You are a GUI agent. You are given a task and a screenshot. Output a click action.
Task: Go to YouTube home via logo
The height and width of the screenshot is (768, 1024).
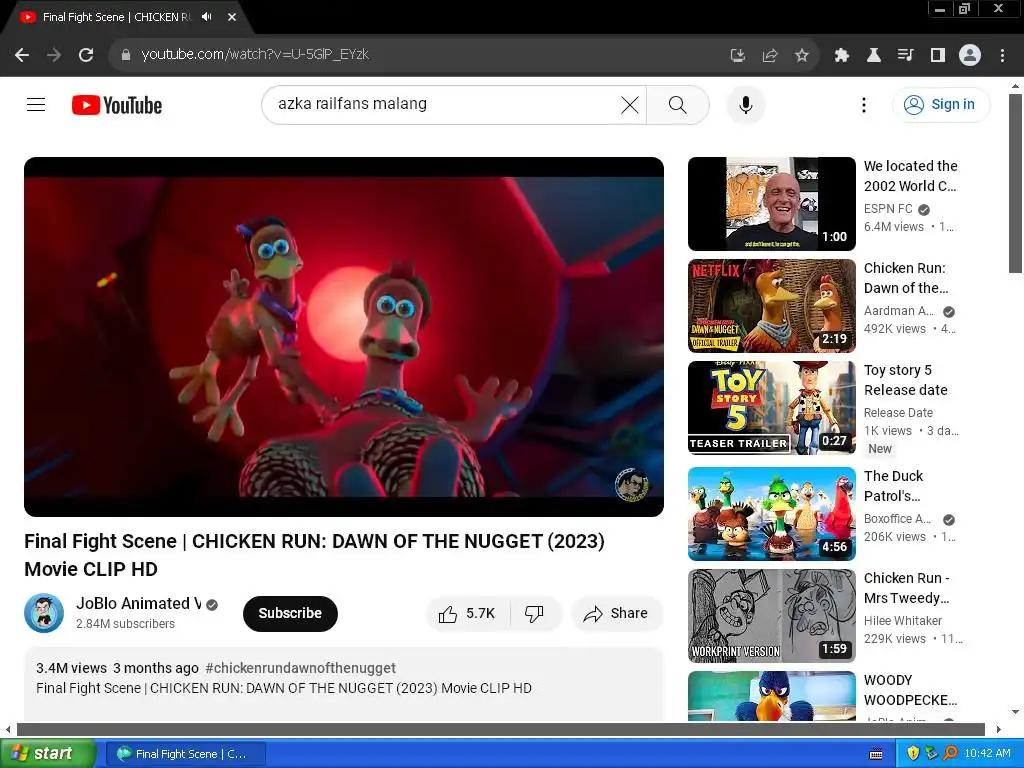click(117, 104)
